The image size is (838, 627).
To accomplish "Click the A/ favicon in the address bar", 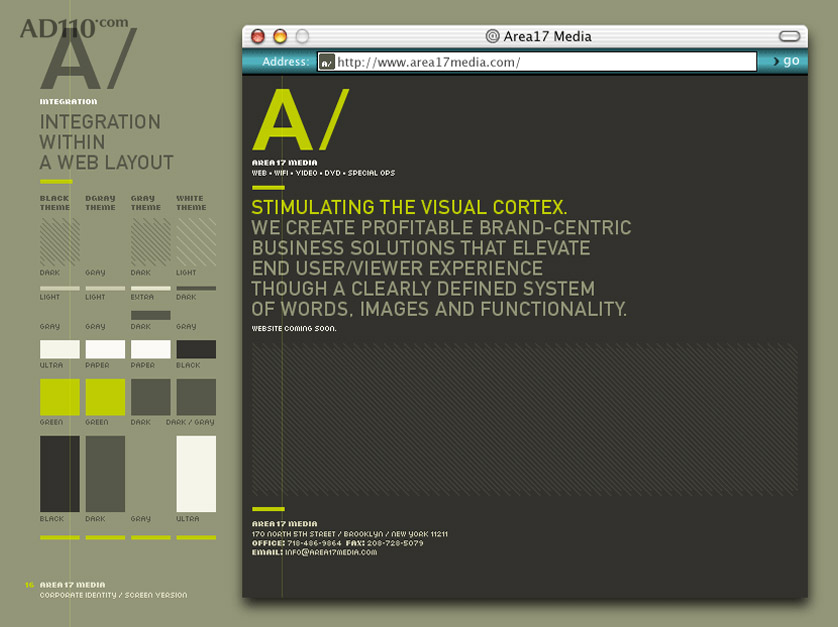I will [326, 62].
